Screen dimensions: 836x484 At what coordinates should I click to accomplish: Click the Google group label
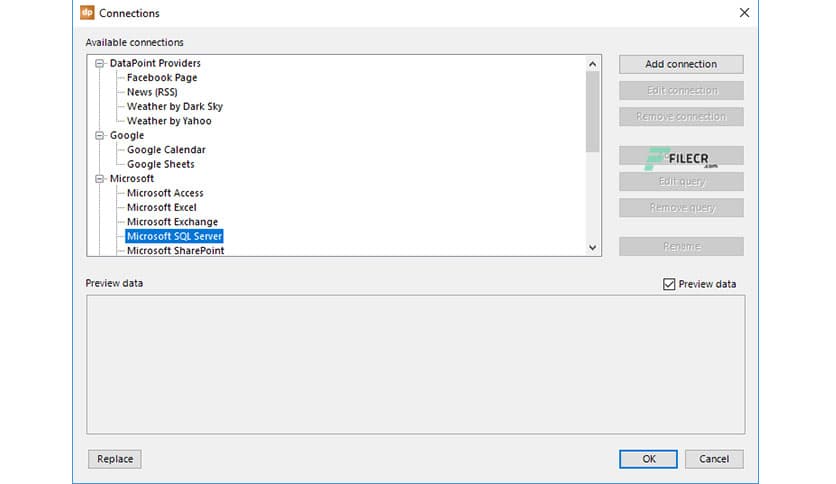[x=127, y=135]
